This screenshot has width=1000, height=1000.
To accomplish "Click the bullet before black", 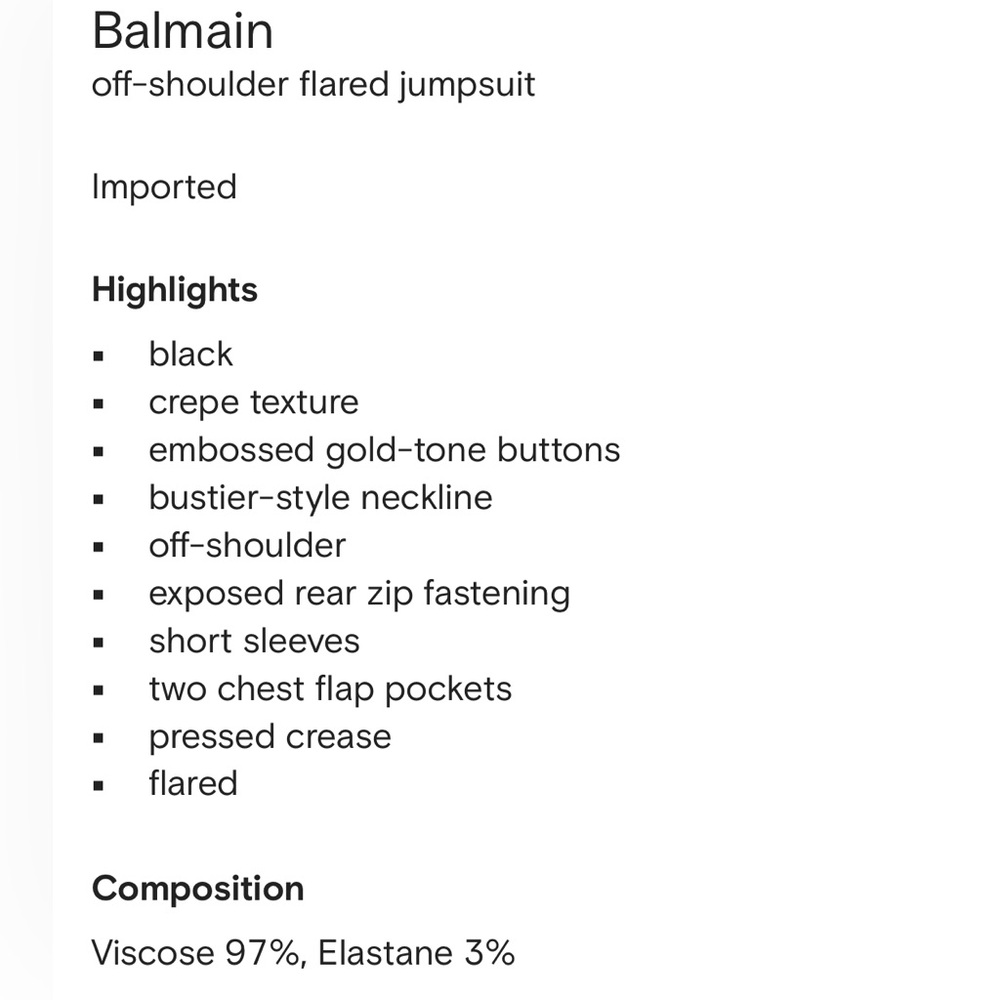I will click(x=98, y=356).
